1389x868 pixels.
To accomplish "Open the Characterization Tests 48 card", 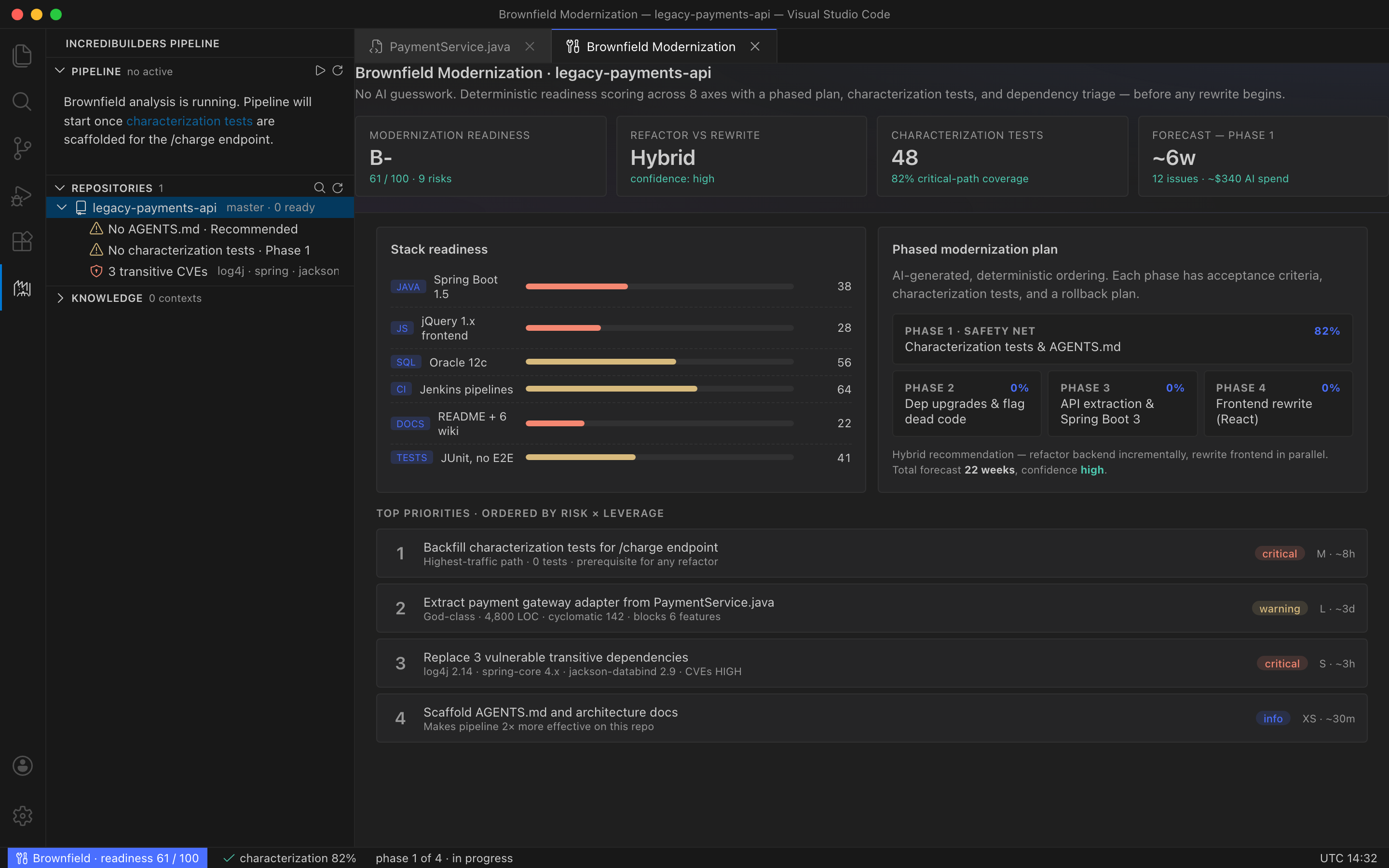I will 1002,156.
